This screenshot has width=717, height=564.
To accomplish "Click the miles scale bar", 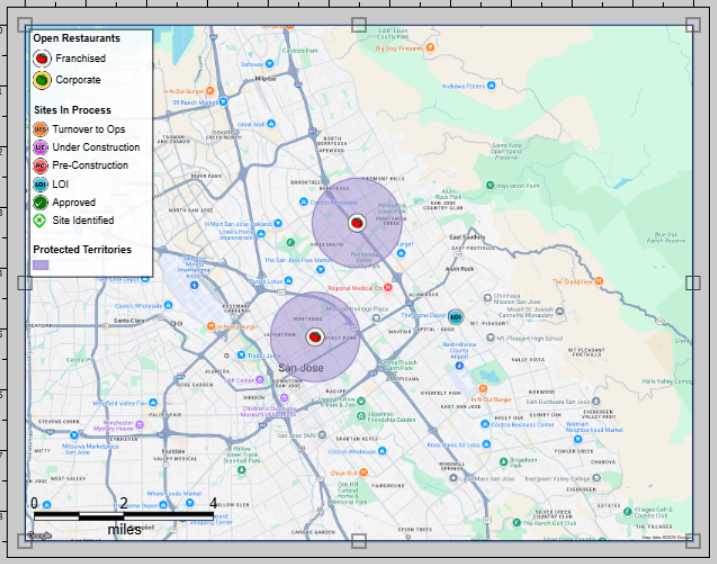I will tap(124, 516).
